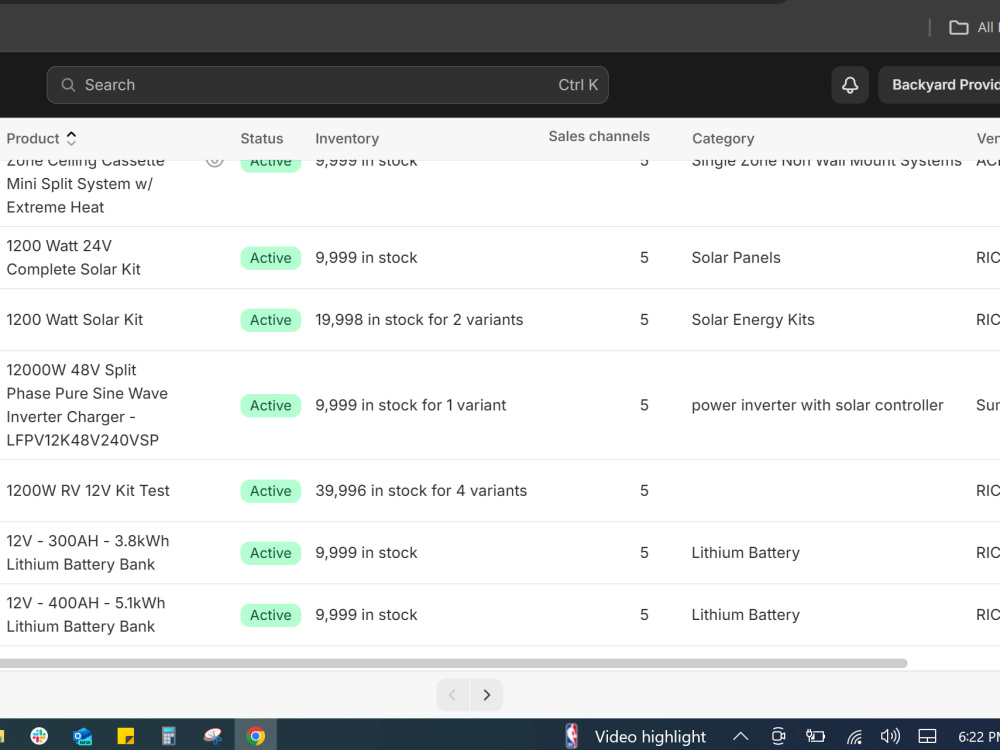Click Lithium Battery category for 400AH bank
Image resolution: width=1000 pixels, height=750 pixels.
click(x=746, y=614)
